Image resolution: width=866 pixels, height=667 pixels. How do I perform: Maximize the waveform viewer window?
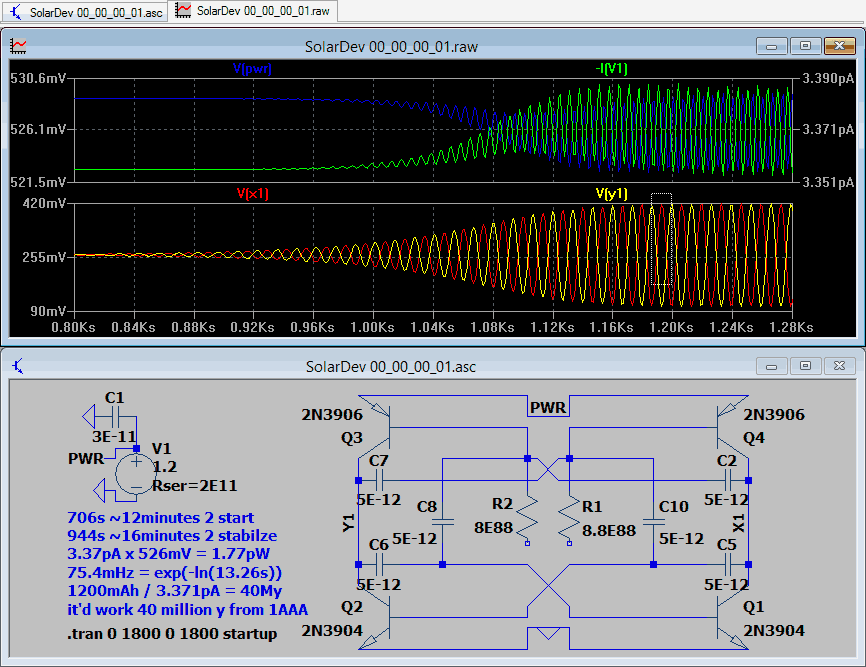pyautogui.click(x=804, y=46)
